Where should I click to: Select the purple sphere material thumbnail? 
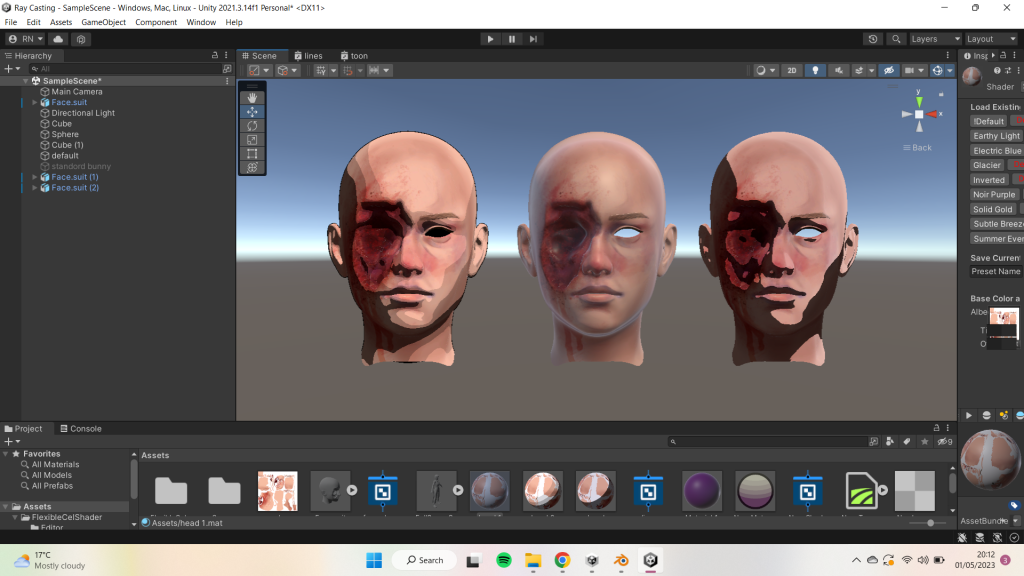701,490
